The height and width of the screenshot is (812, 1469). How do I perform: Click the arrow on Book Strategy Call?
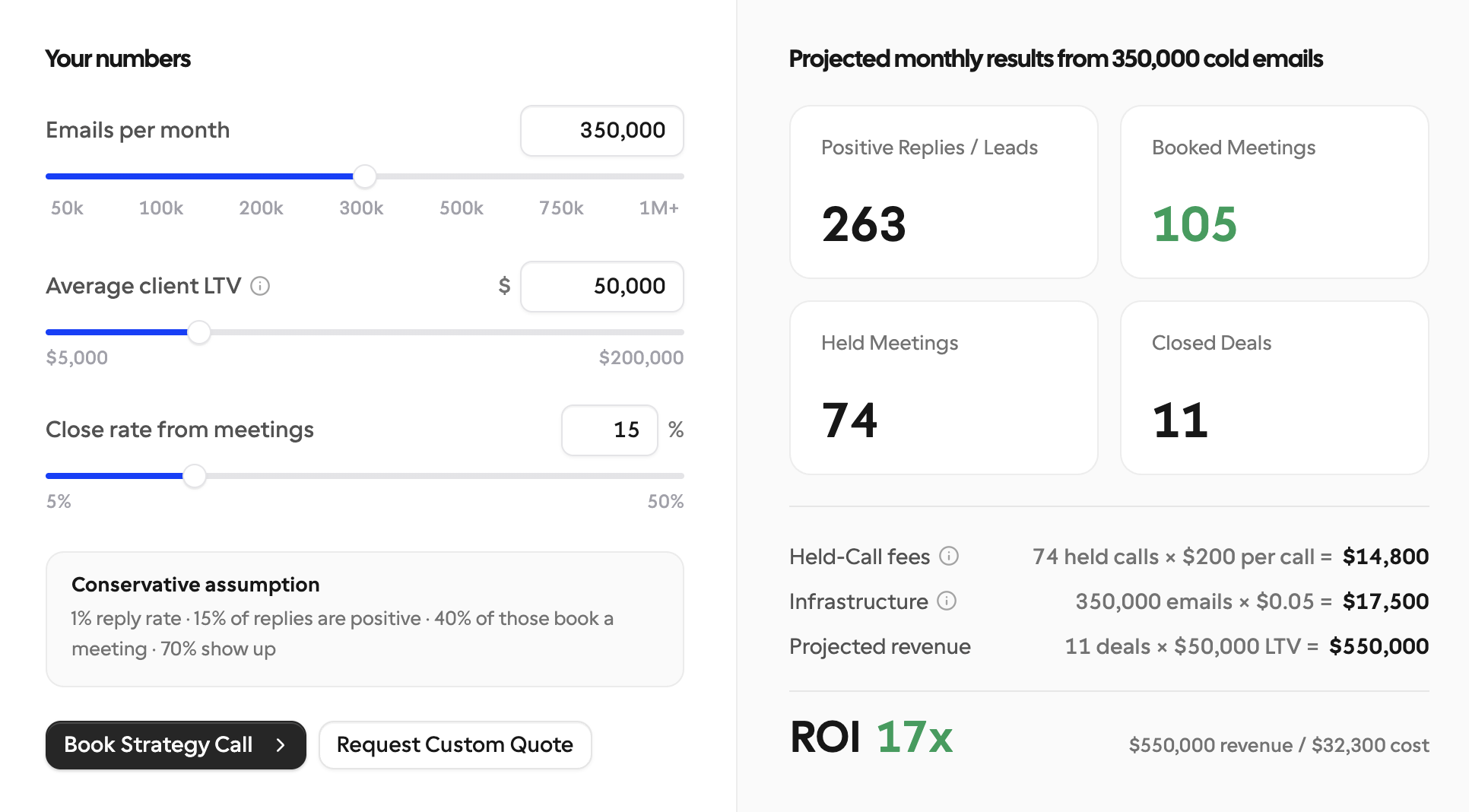[x=281, y=745]
